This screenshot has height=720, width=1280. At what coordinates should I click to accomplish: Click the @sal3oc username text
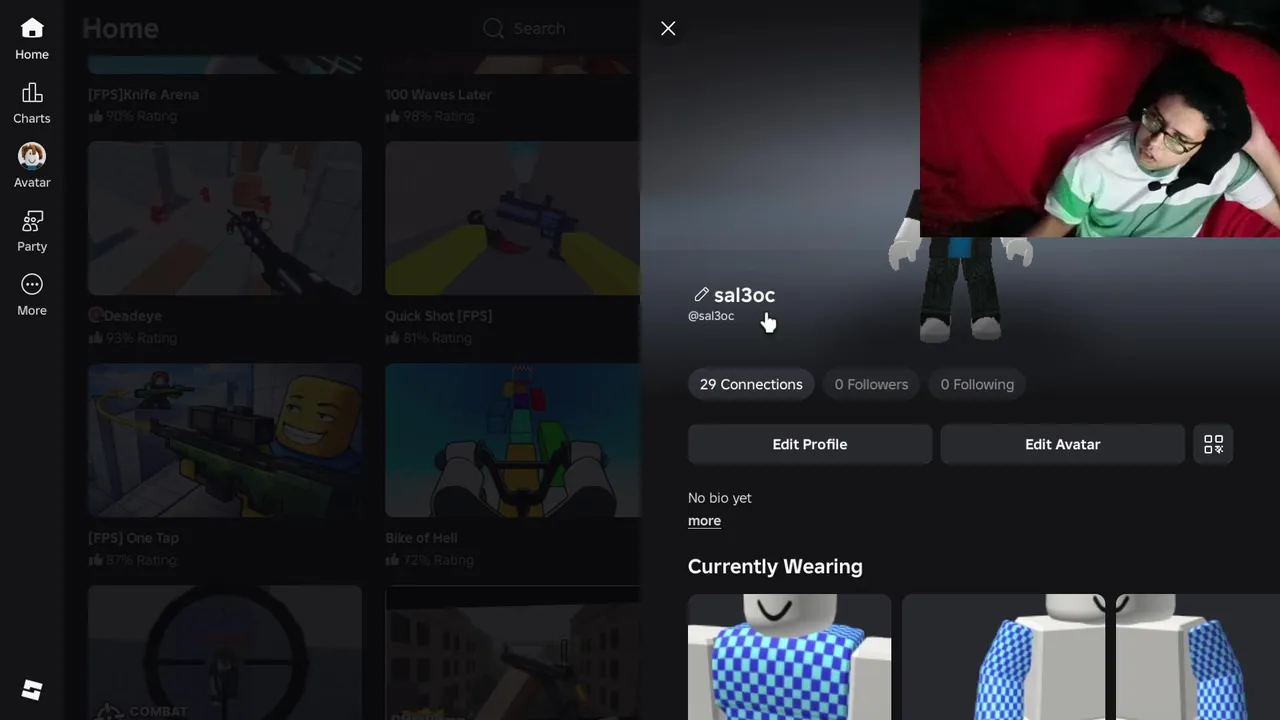[711, 316]
